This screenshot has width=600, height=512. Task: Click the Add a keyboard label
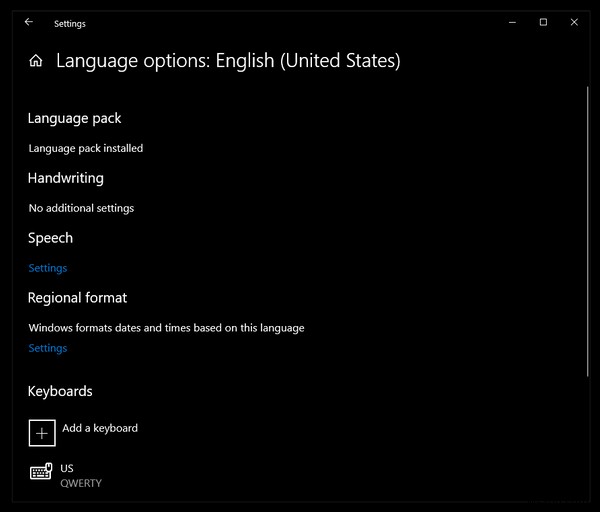tap(100, 428)
